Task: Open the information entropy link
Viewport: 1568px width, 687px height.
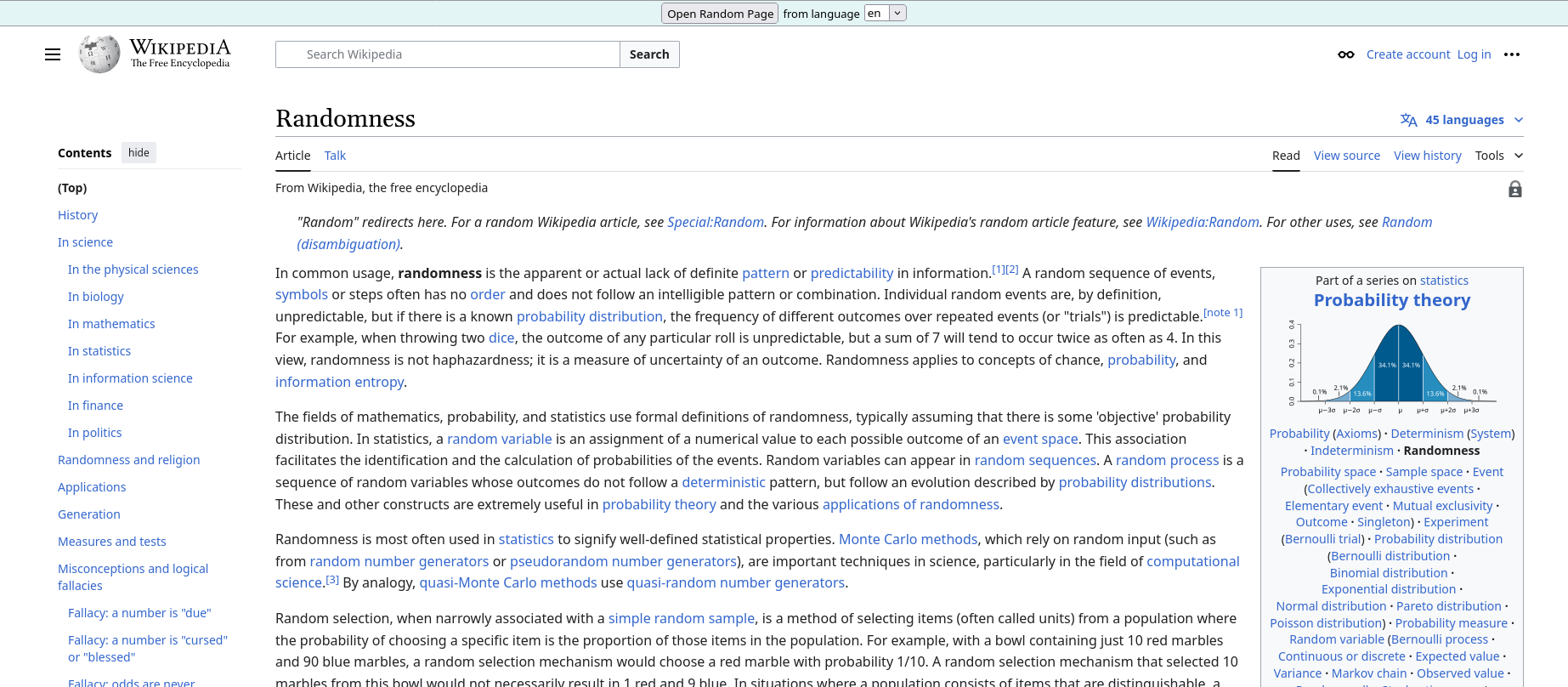Action: (x=339, y=382)
